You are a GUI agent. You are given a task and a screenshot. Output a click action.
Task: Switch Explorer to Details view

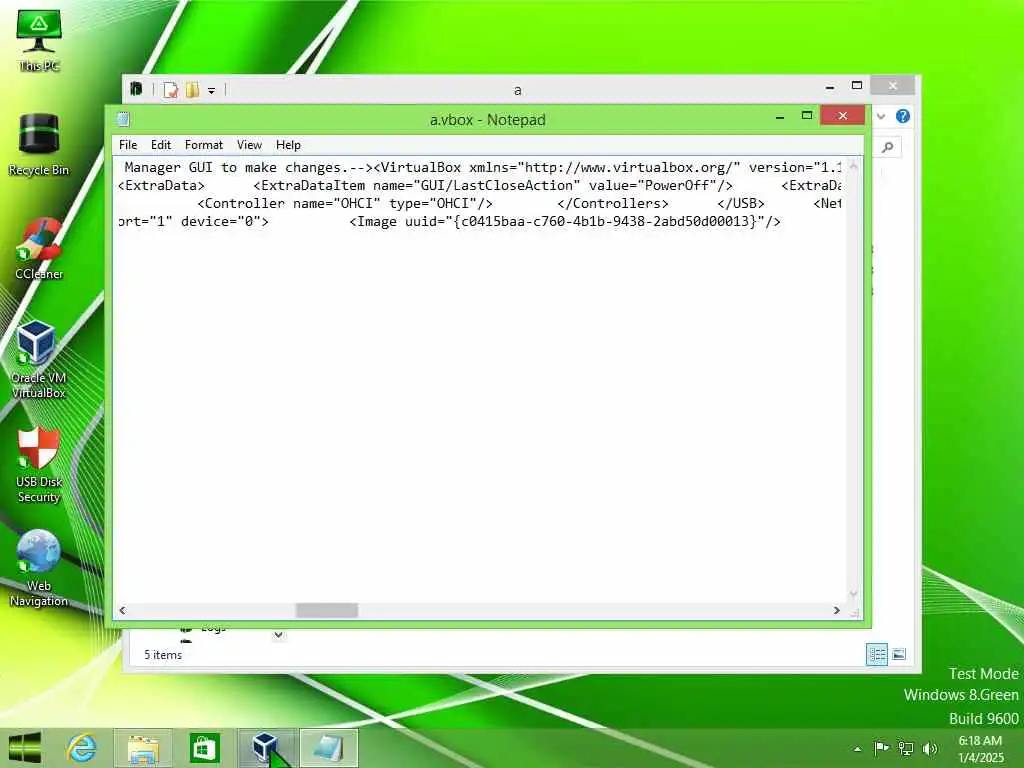click(876, 654)
